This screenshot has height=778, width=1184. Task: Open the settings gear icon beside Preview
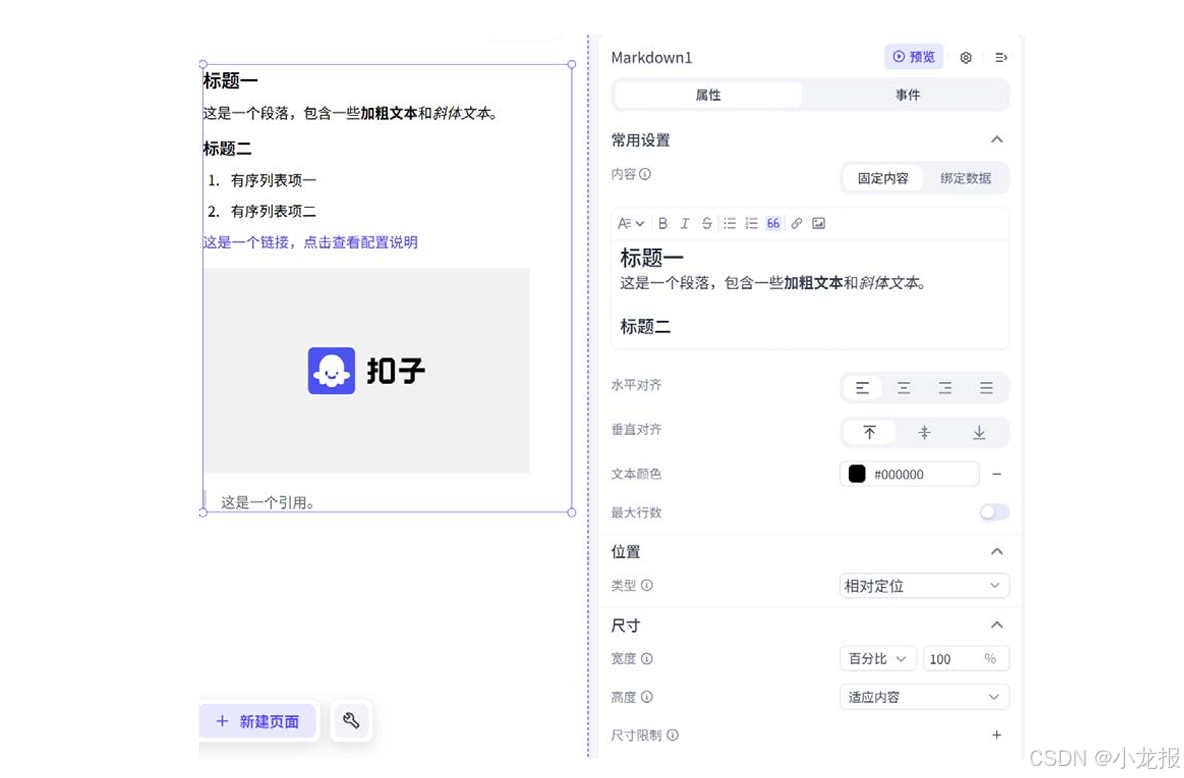click(966, 57)
